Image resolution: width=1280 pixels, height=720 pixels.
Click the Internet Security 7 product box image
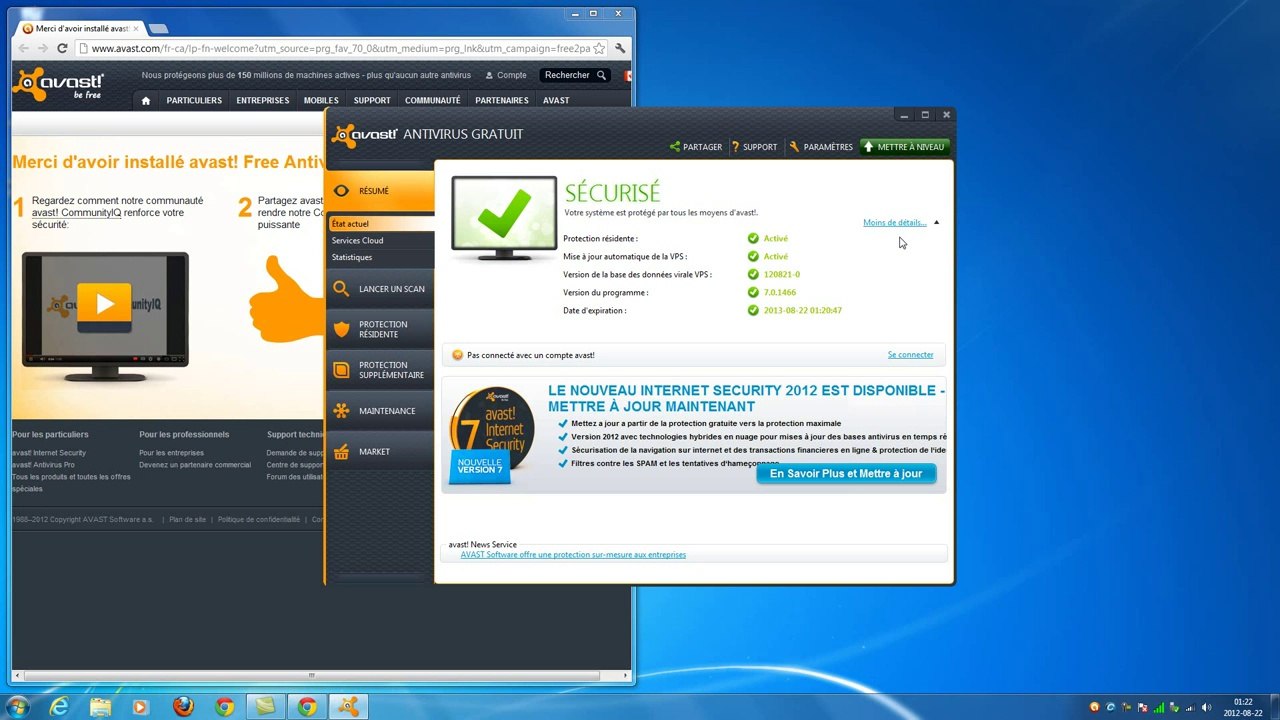[x=491, y=434]
